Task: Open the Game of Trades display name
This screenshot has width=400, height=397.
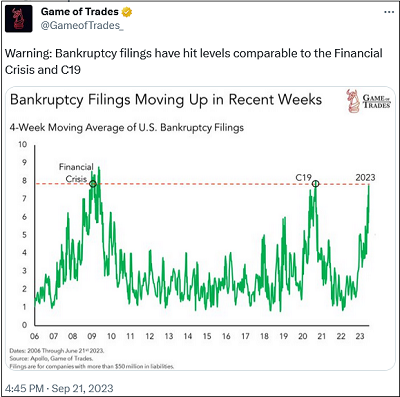Action: pyautogui.click(x=80, y=12)
